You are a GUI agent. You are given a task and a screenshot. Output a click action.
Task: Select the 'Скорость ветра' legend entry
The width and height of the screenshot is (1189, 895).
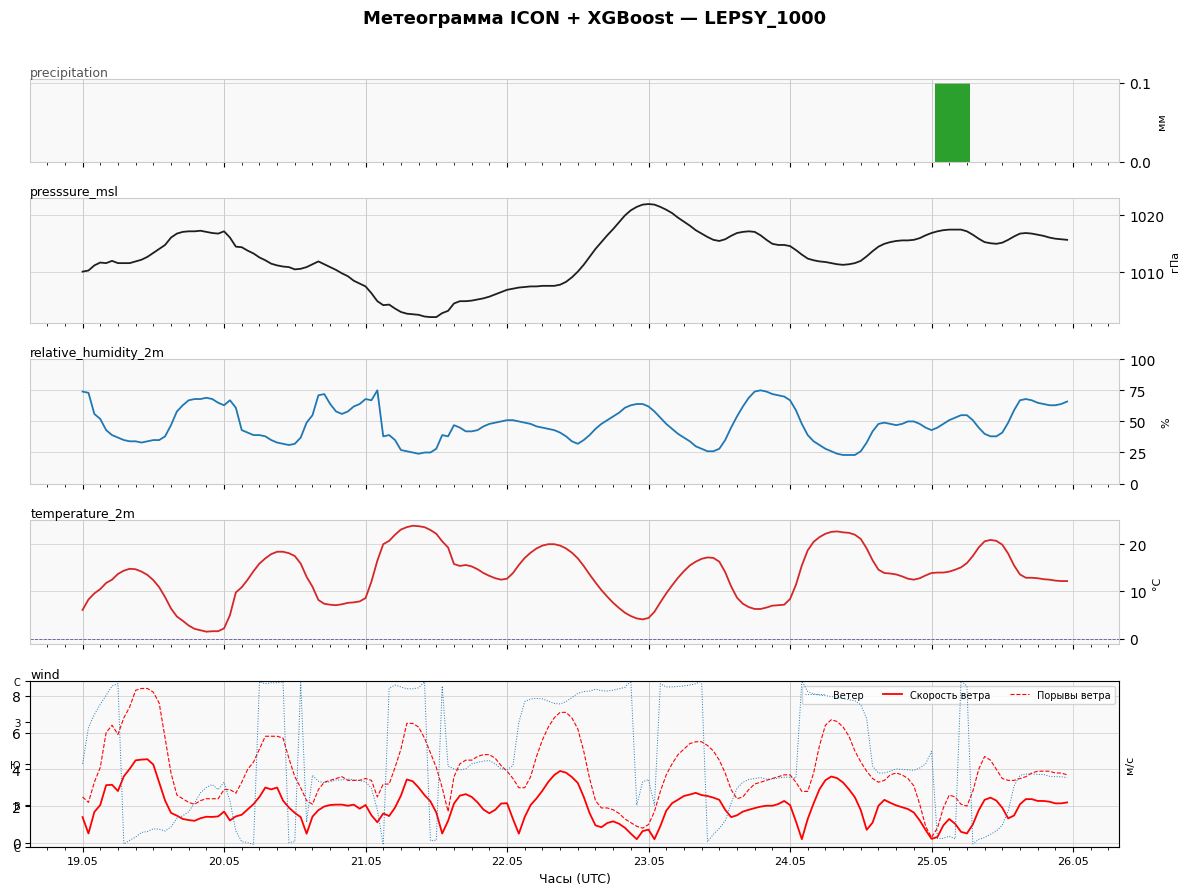click(936, 696)
